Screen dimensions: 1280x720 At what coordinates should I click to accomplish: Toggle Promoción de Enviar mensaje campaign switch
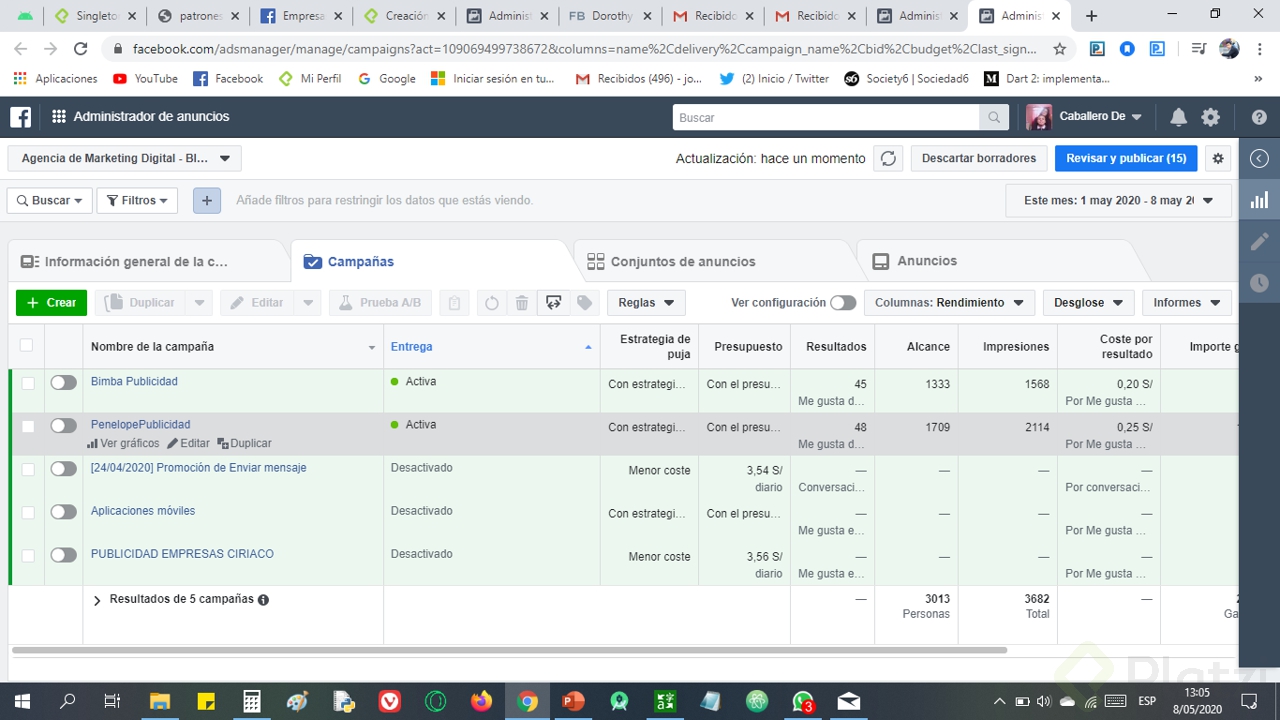point(63,468)
